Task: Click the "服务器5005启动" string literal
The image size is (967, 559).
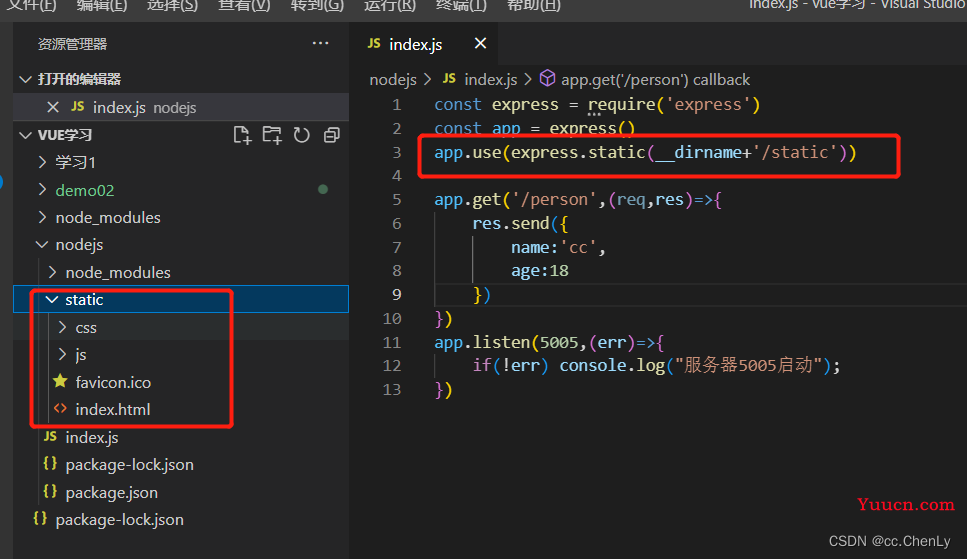Action: tap(748, 365)
